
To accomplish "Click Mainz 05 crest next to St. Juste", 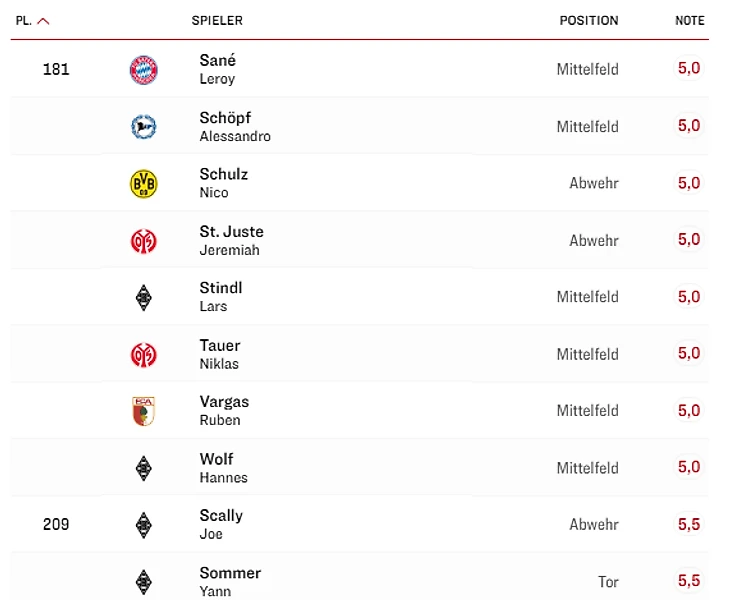I will click(x=144, y=241).
